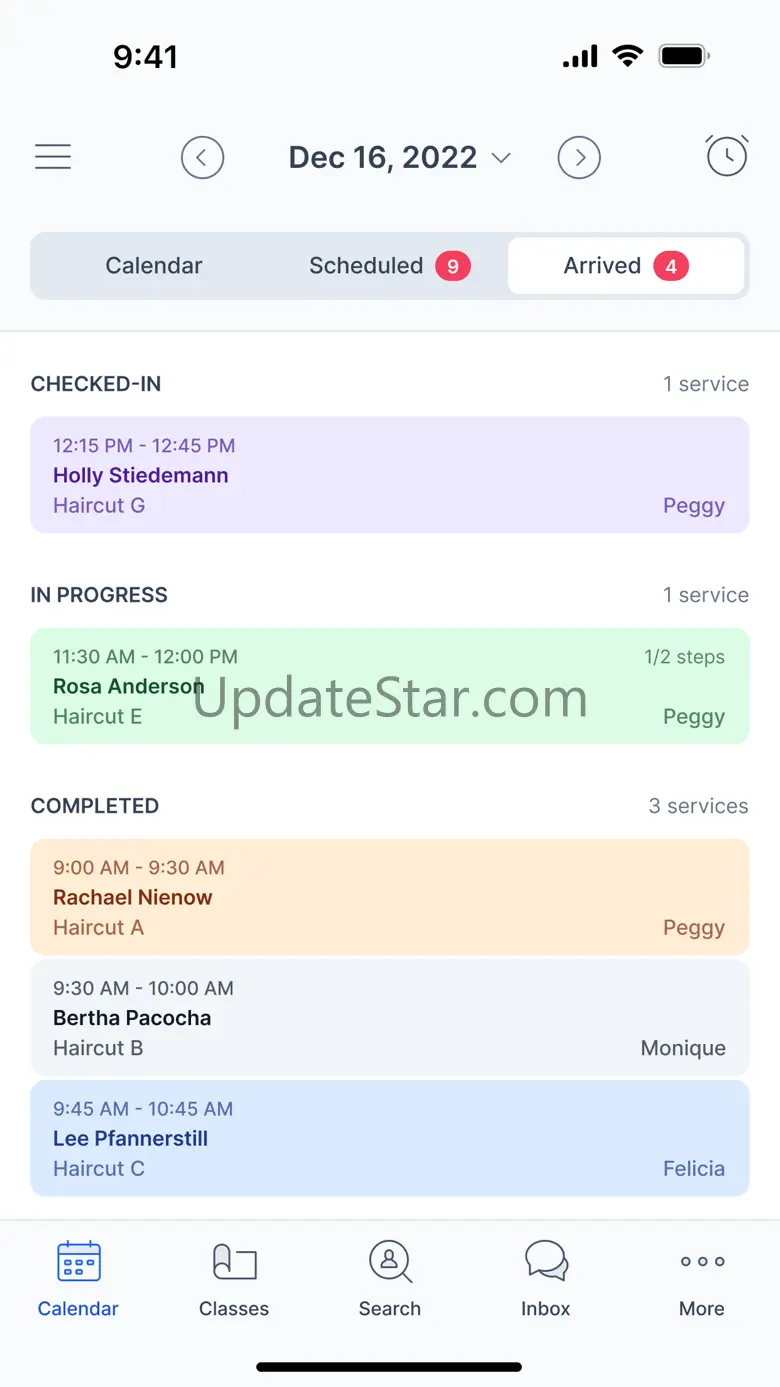
Task: Tap the red Scheduled count badge
Action: [453, 266]
